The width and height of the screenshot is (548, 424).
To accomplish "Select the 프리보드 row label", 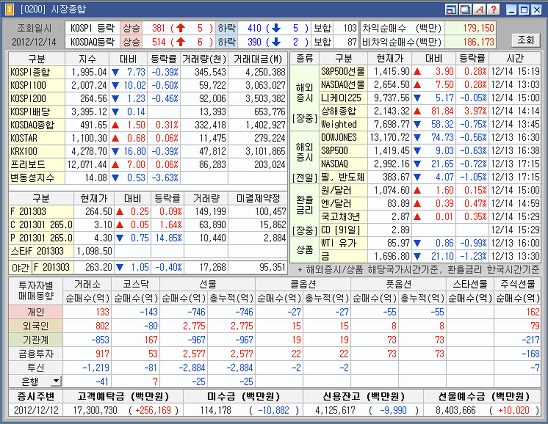I will (37, 164).
